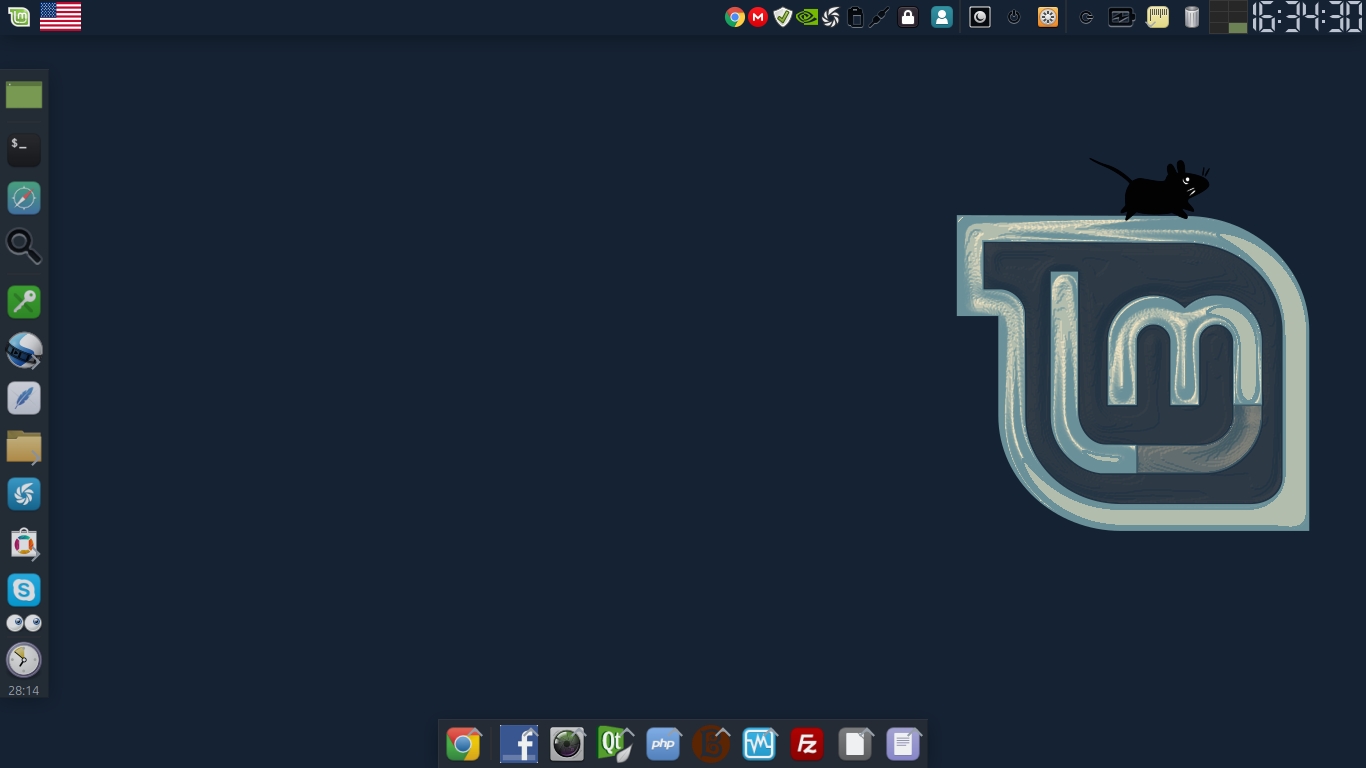Image resolution: width=1366 pixels, height=768 pixels.
Task: Click the yellow notes applet icon
Action: 1158,17
